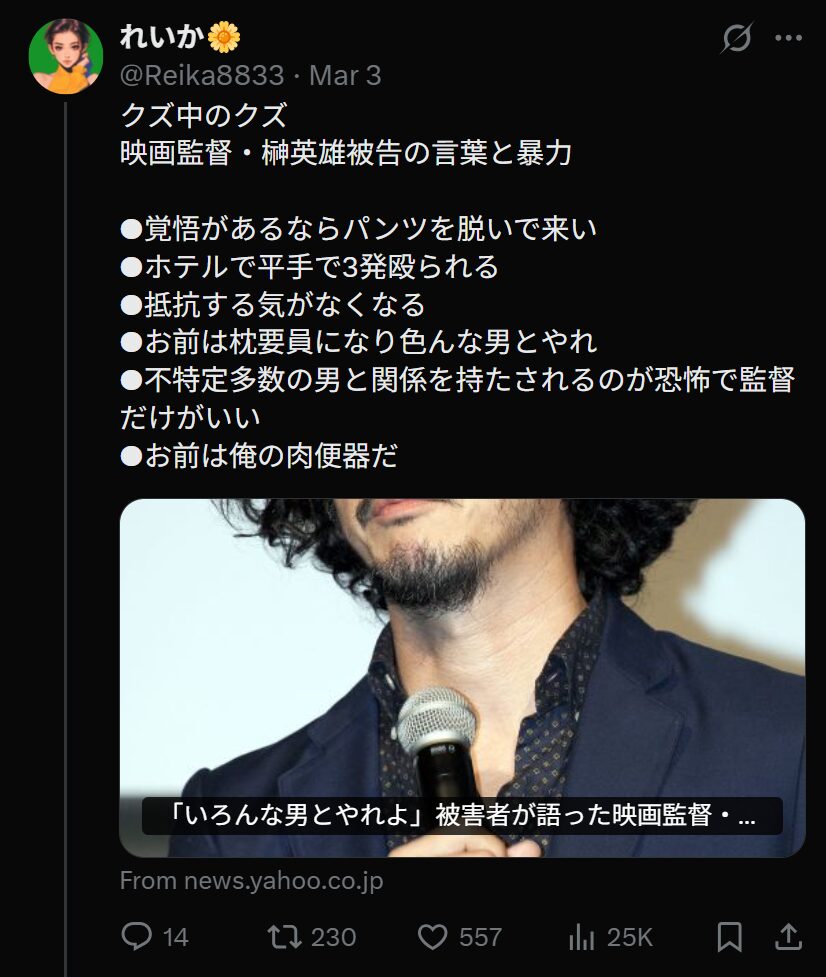Click the 230 reposts count
Viewport: 826px width, 977px height.
point(333,937)
